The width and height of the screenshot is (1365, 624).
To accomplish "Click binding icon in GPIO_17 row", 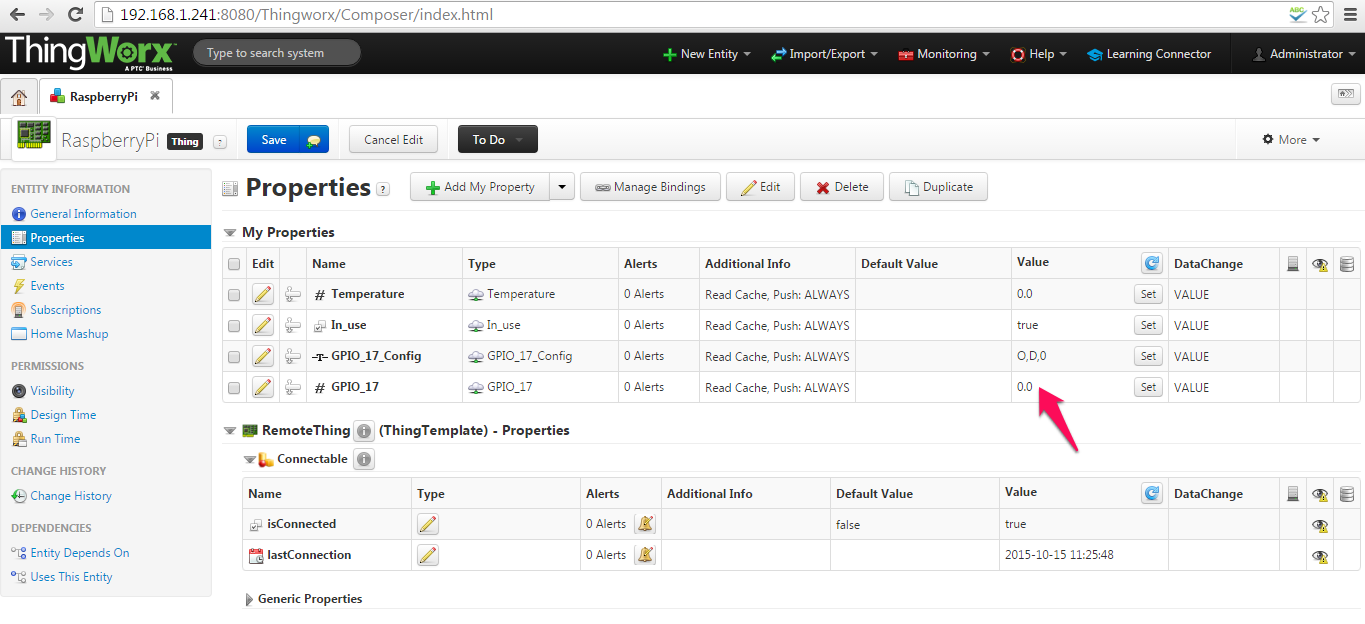I will [293, 387].
